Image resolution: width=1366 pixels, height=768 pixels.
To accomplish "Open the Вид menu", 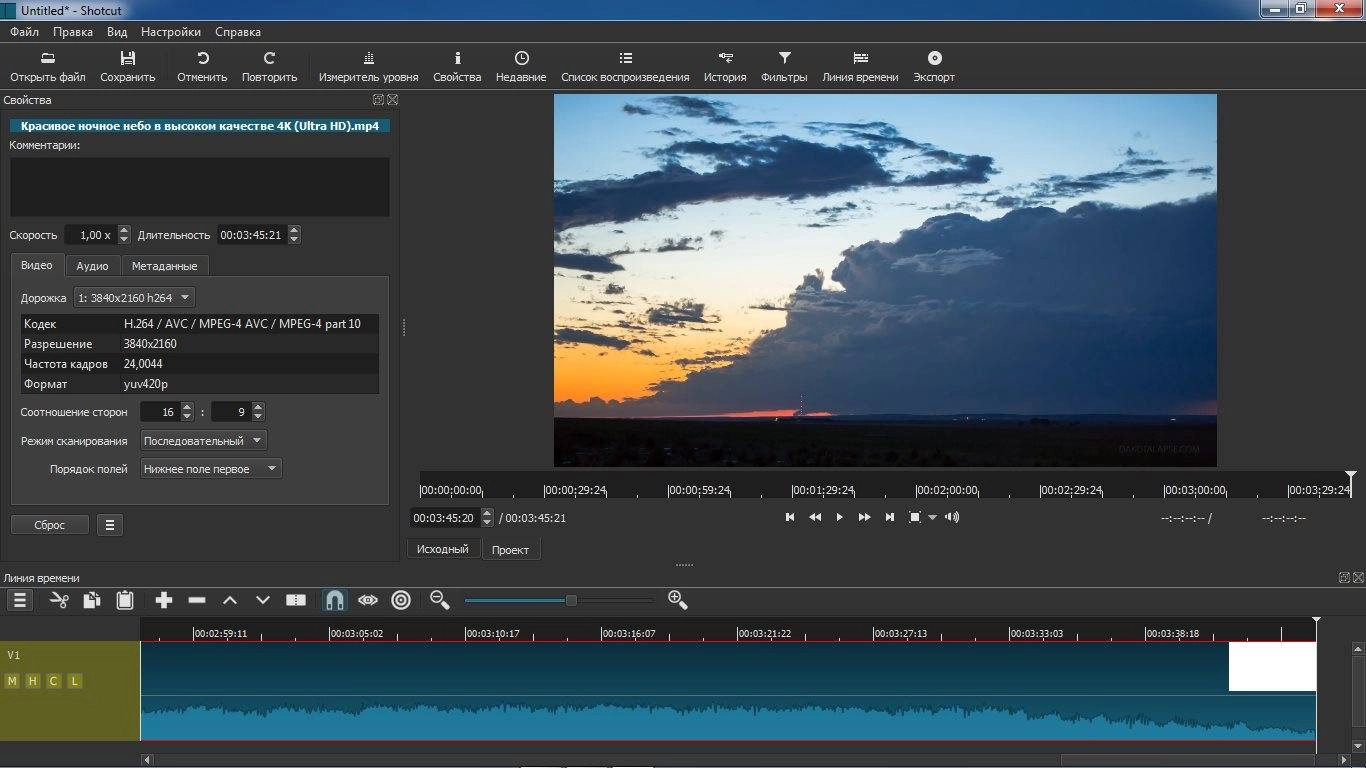I will coord(117,32).
